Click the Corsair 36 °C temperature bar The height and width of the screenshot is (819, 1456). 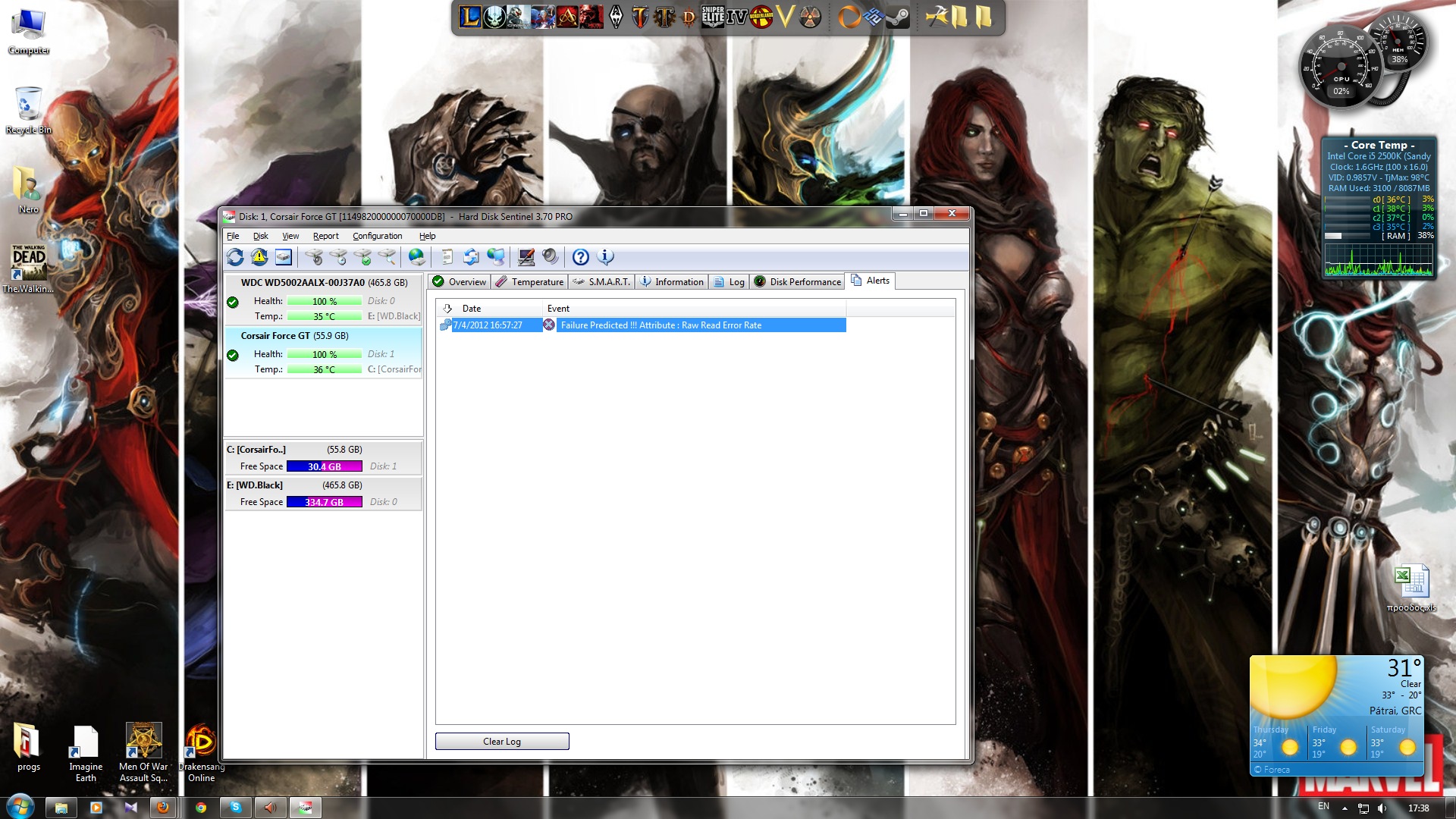click(325, 369)
